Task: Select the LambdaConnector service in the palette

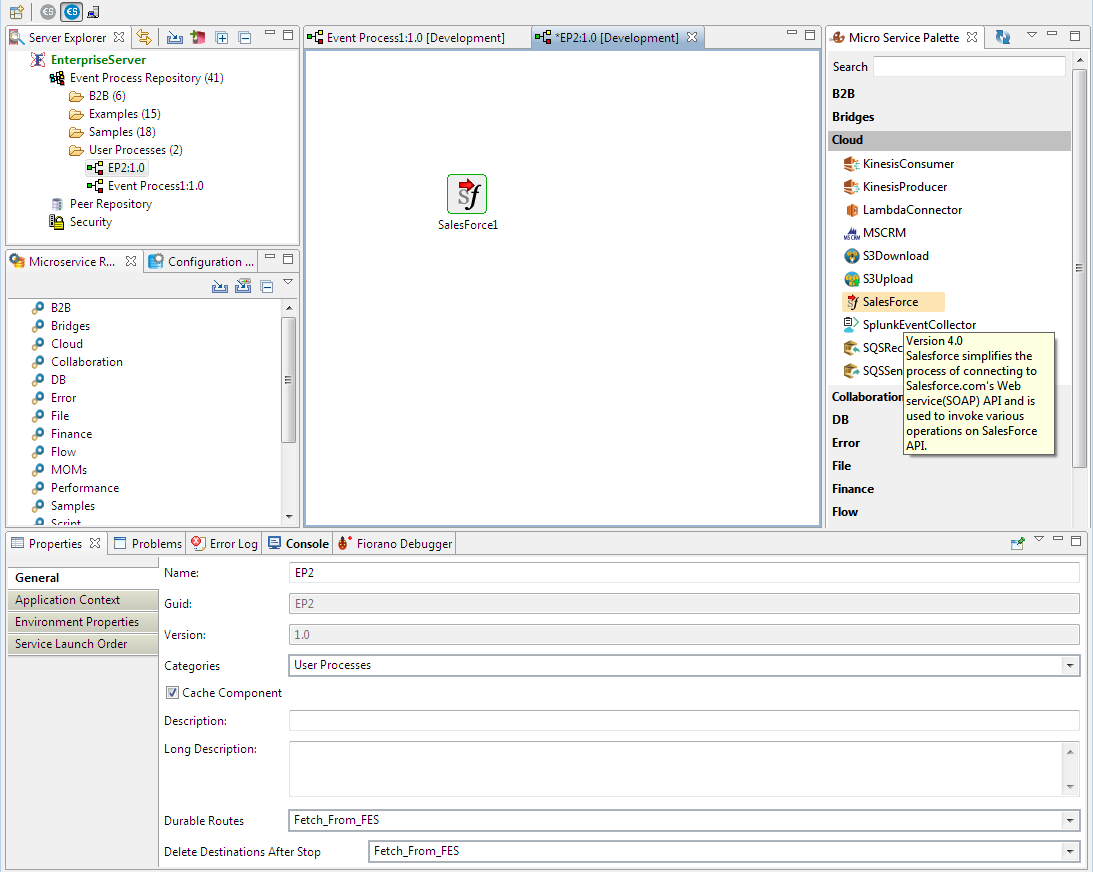Action: pyautogui.click(x=912, y=210)
